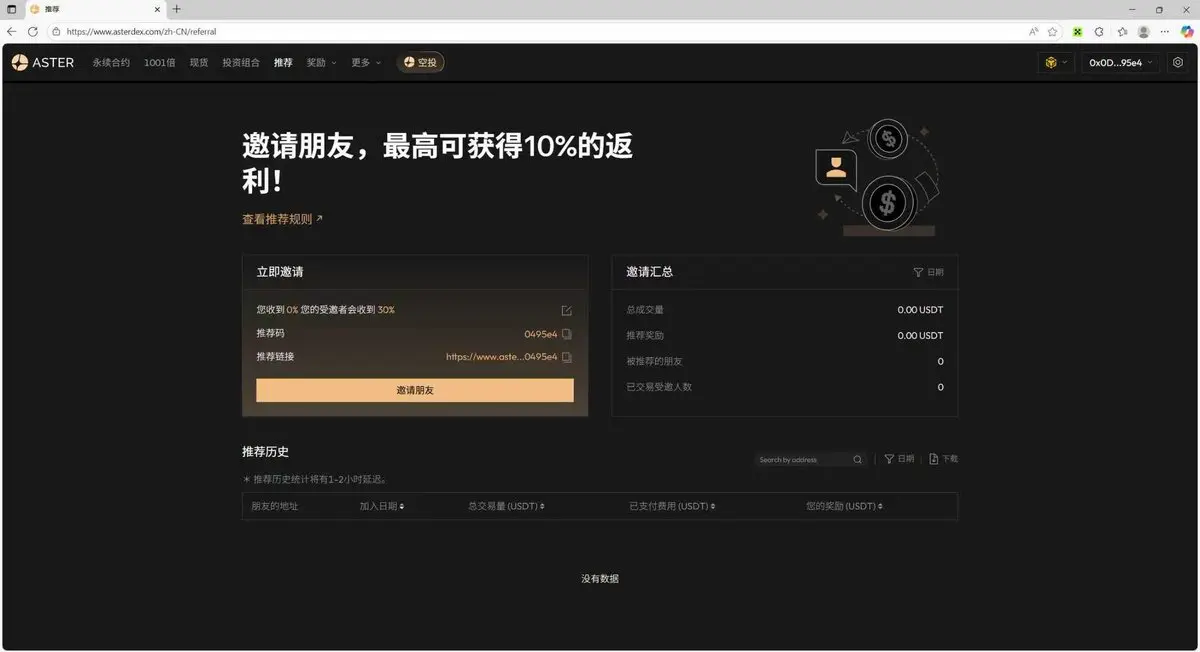
Task: Go to the 现货 page
Action: point(199,62)
